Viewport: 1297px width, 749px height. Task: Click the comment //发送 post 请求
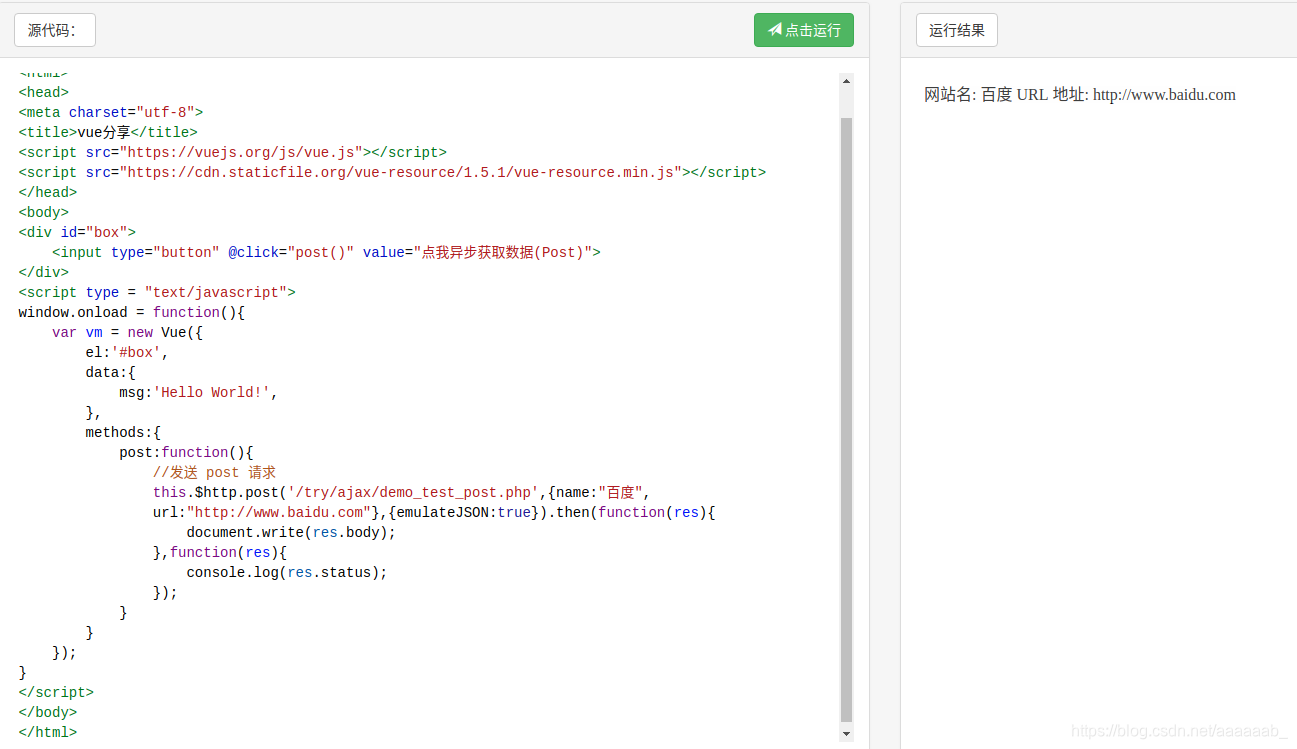tap(214, 472)
